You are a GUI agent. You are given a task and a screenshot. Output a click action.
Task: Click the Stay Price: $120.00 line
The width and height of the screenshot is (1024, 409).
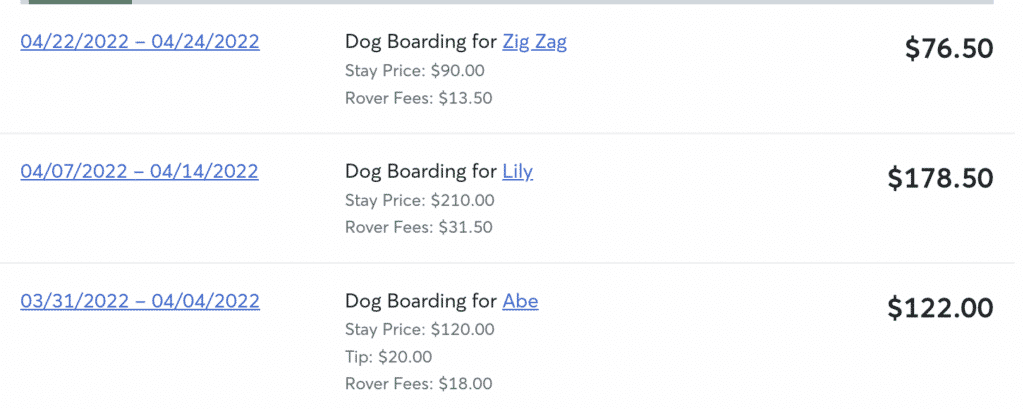point(419,329)
